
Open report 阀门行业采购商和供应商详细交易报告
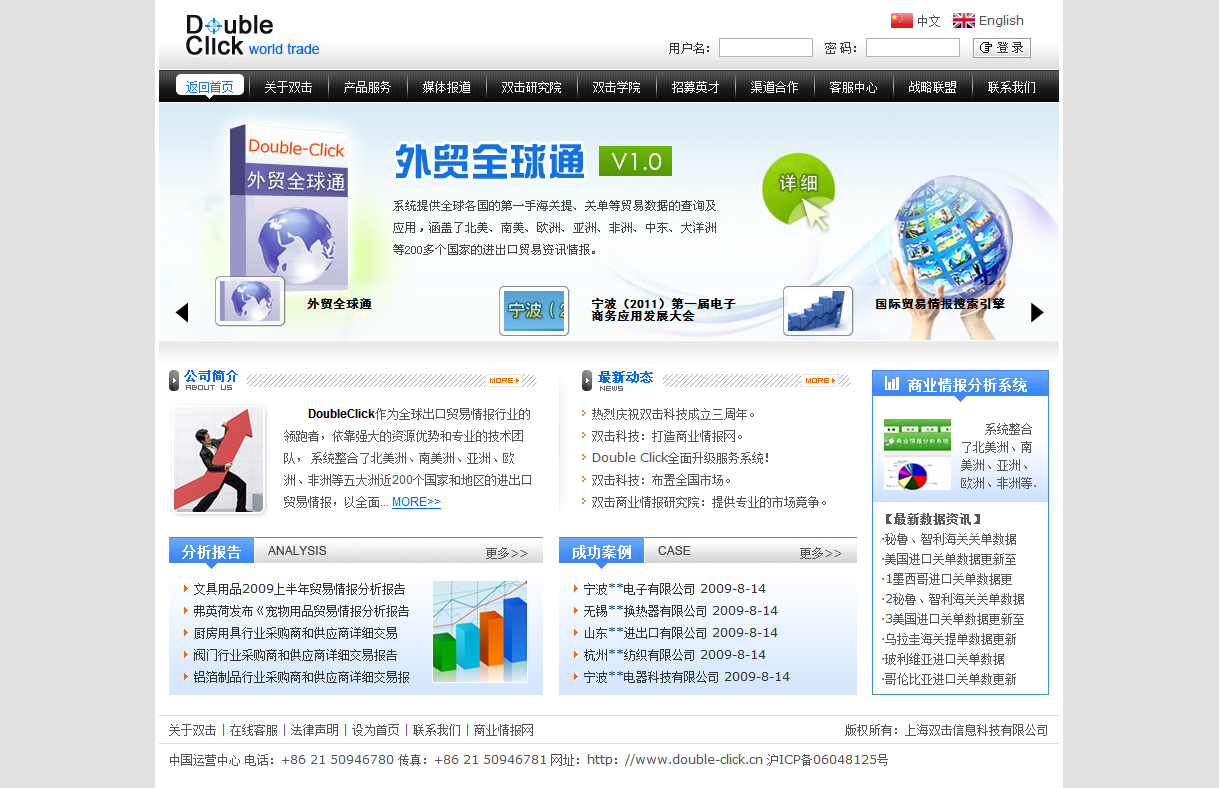295,655
